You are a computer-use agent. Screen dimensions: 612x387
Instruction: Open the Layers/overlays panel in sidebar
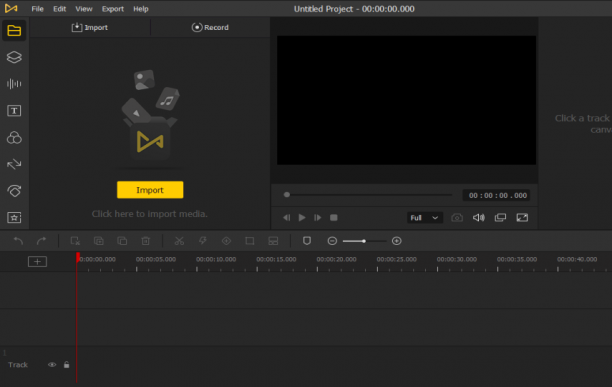14,57
